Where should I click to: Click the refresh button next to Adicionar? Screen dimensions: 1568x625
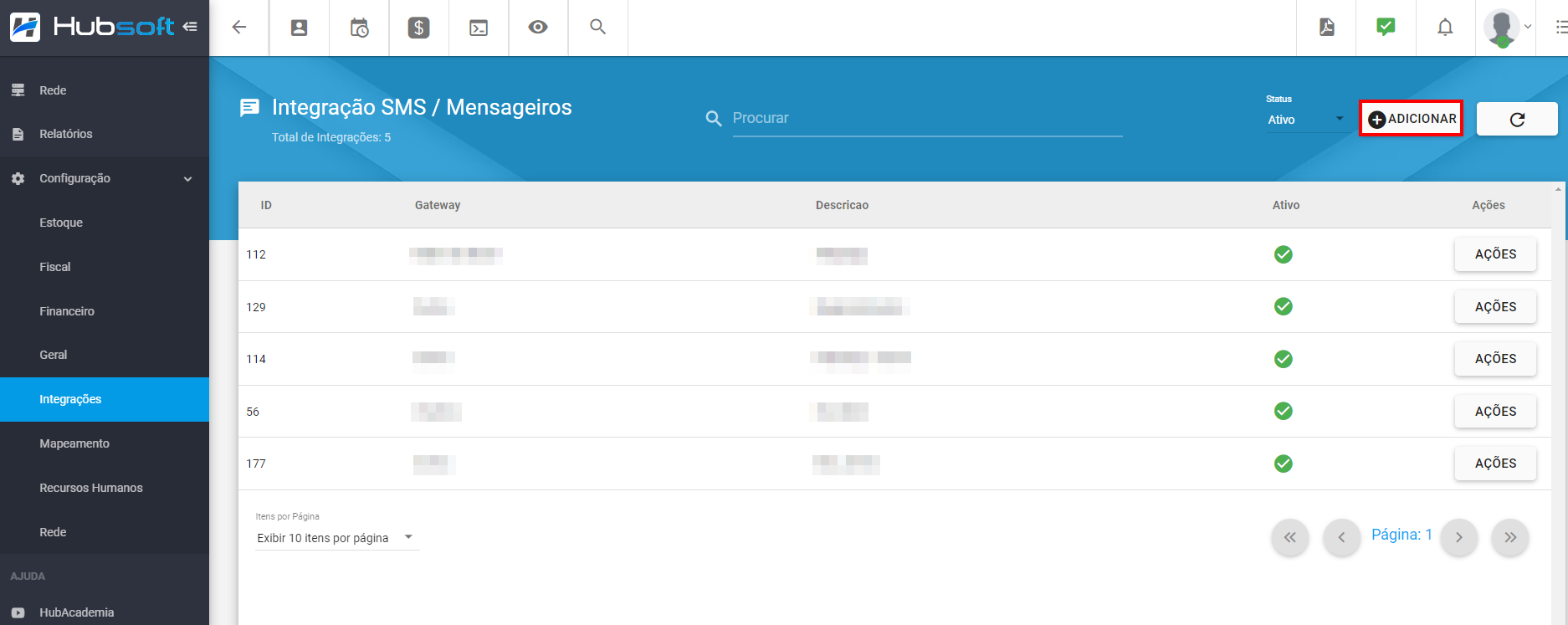pyautogui.click(x=1517, y=119)
